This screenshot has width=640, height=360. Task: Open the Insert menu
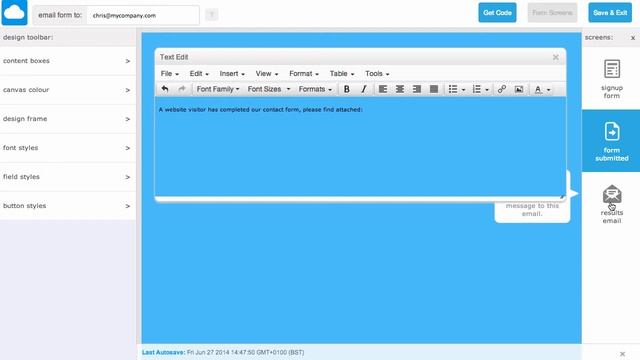pos(232,73)
